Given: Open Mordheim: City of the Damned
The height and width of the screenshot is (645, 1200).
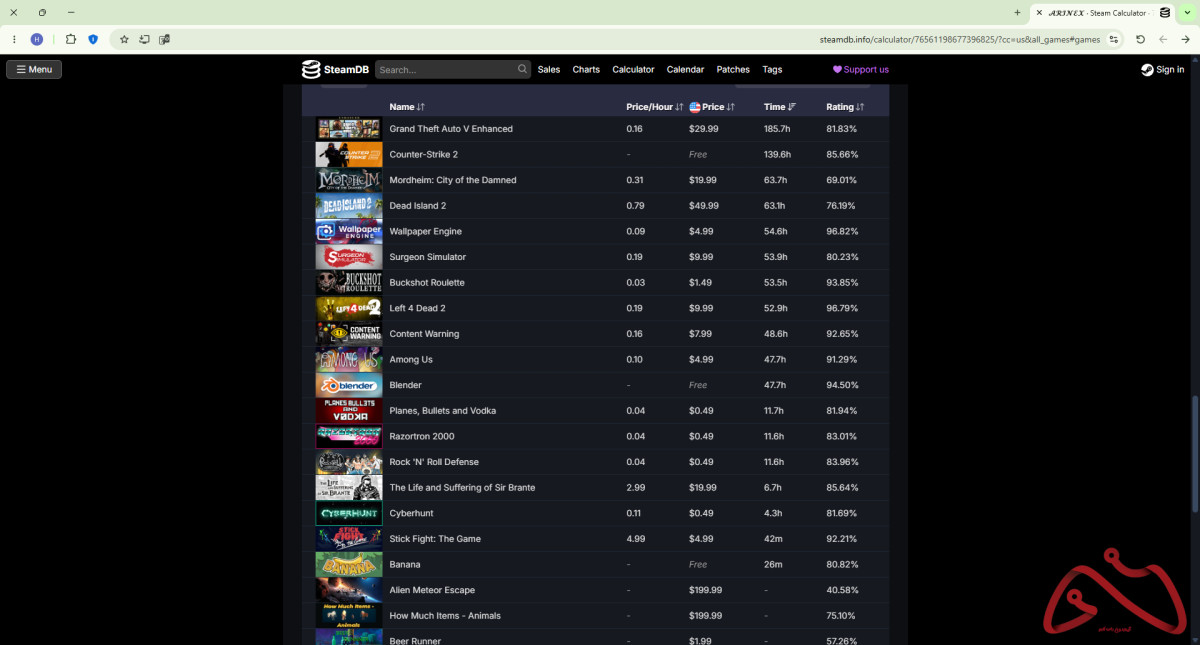Looking at the screenshot, I should [453, 180].
